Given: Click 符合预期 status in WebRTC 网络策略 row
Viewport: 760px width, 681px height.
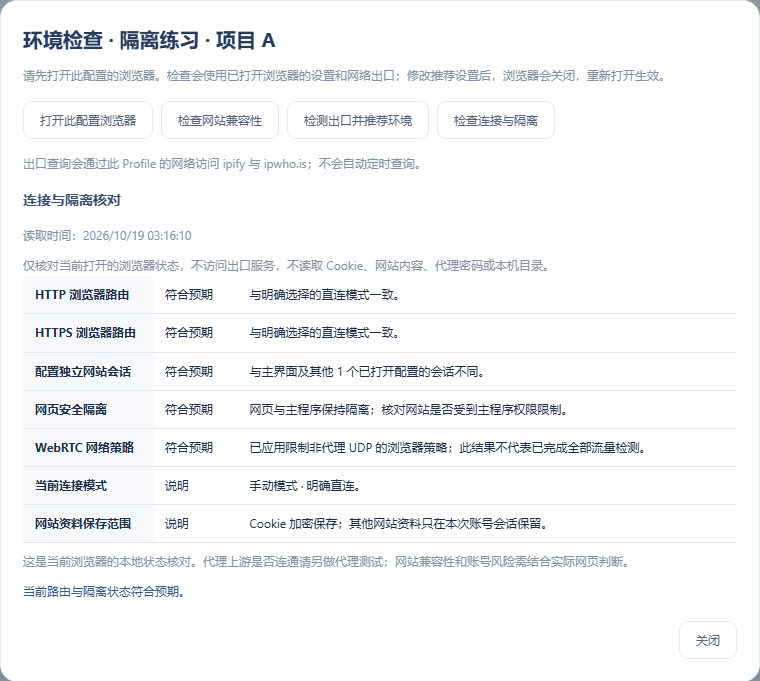Looking at the screenshot, I should [x=189, y=447].
